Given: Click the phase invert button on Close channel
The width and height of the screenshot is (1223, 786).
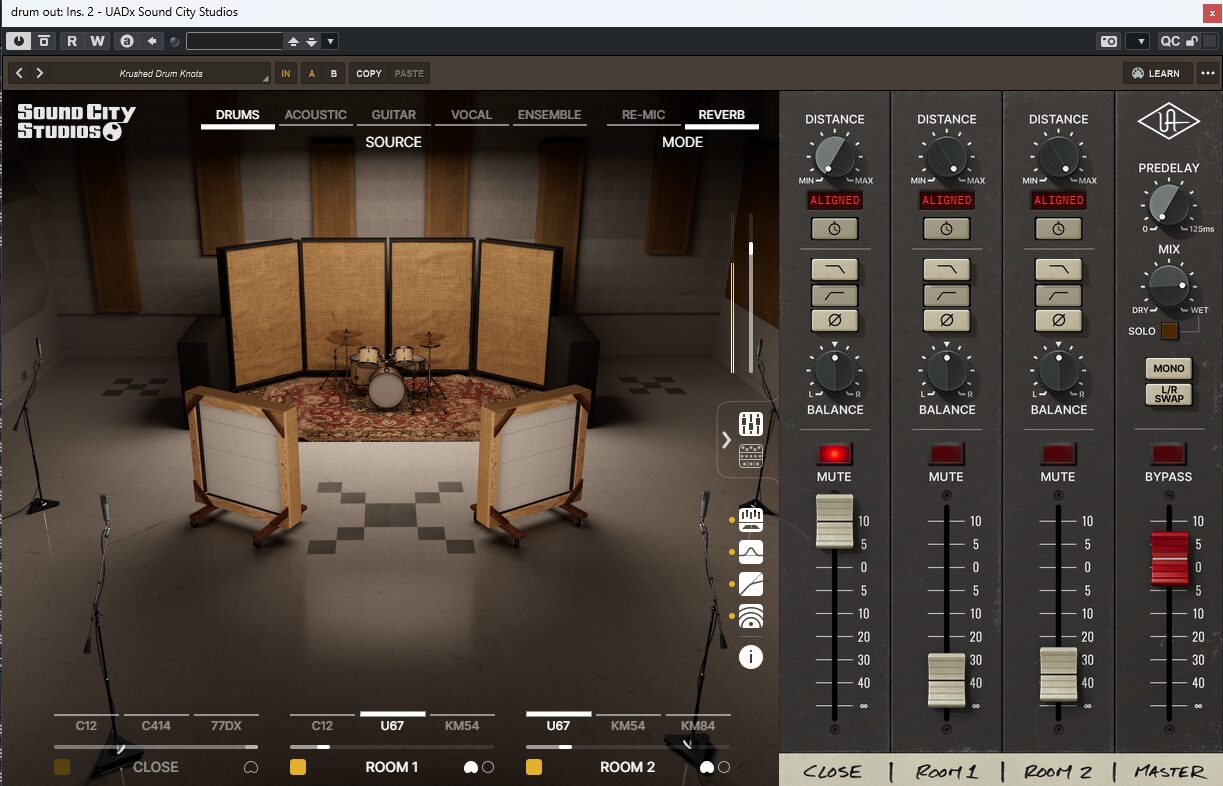Looking at the screenshot, I should (834, 321).
